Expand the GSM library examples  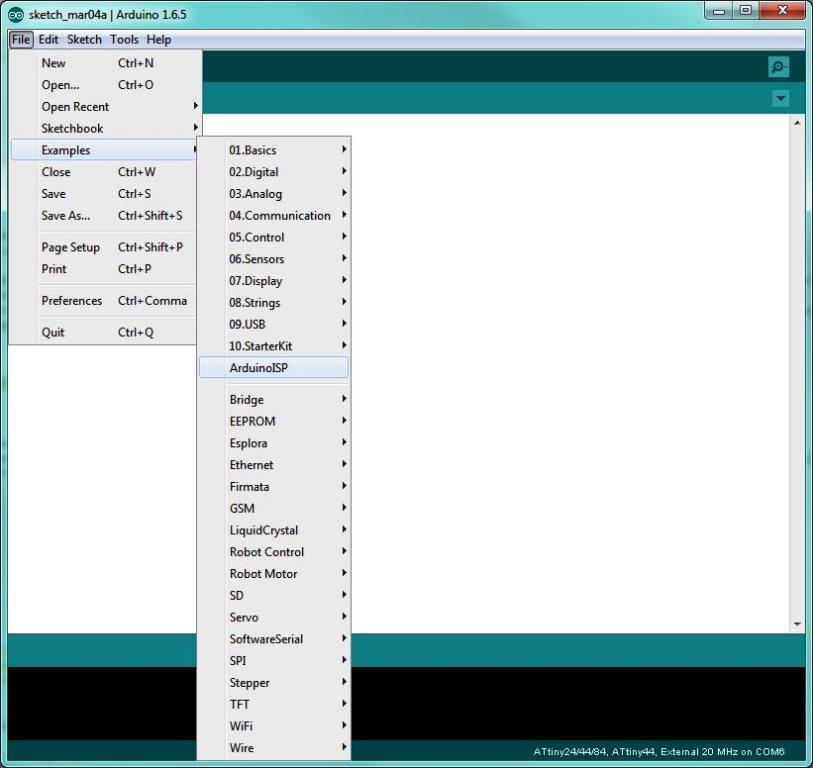tap(274, 509)
